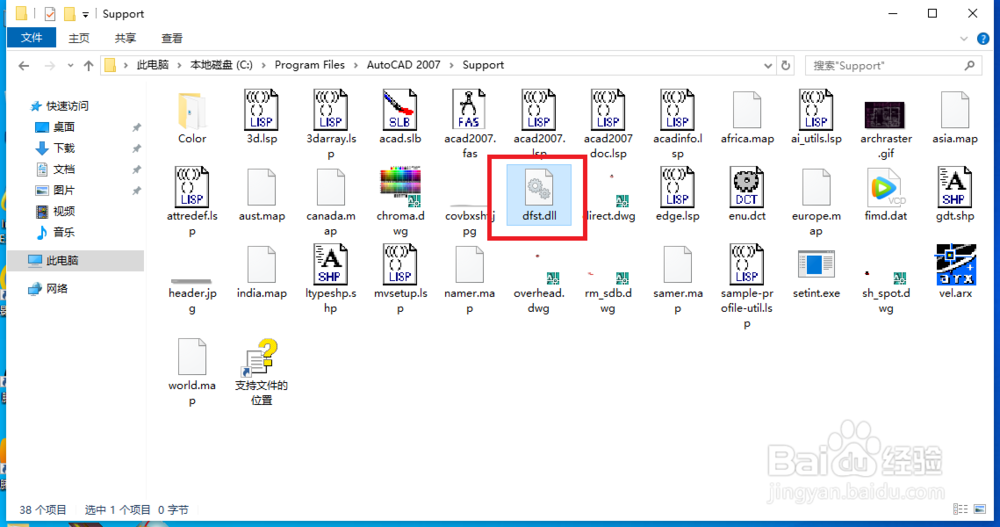Navigate to 此电脑 in breadcrumb
The height and width of the screenshot is (527, 1000).
(x=152, y=65)
